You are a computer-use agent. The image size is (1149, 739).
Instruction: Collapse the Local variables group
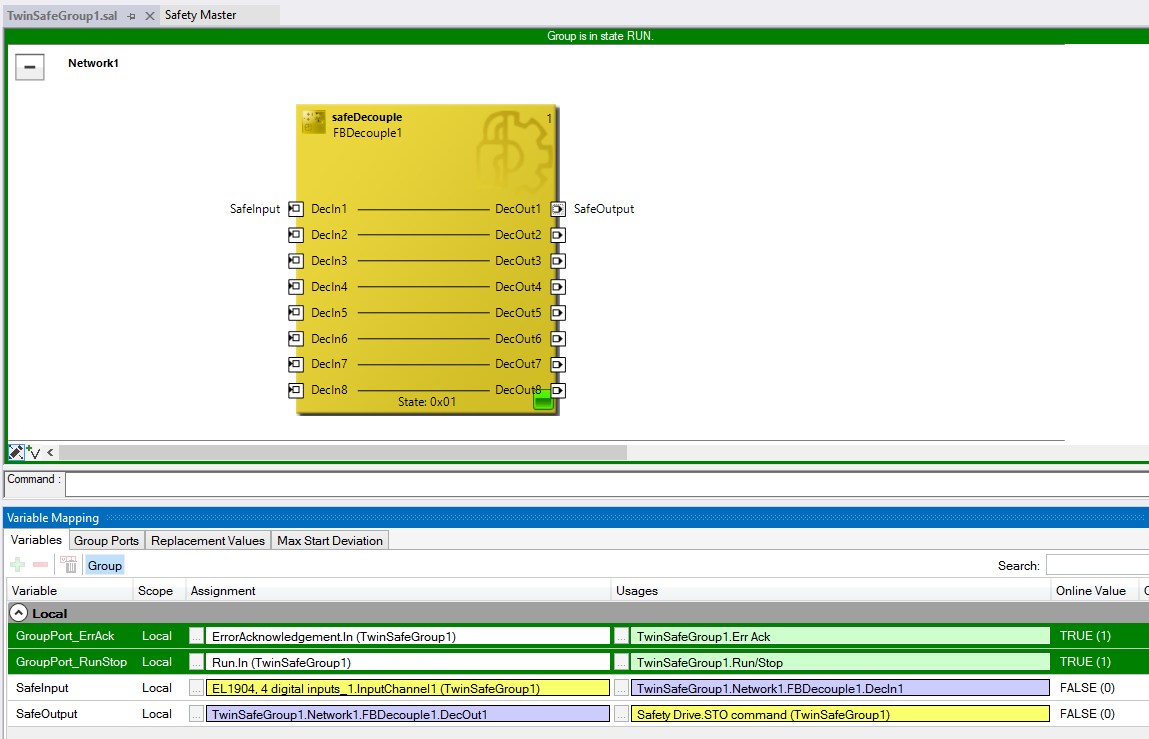click(19, 613)
